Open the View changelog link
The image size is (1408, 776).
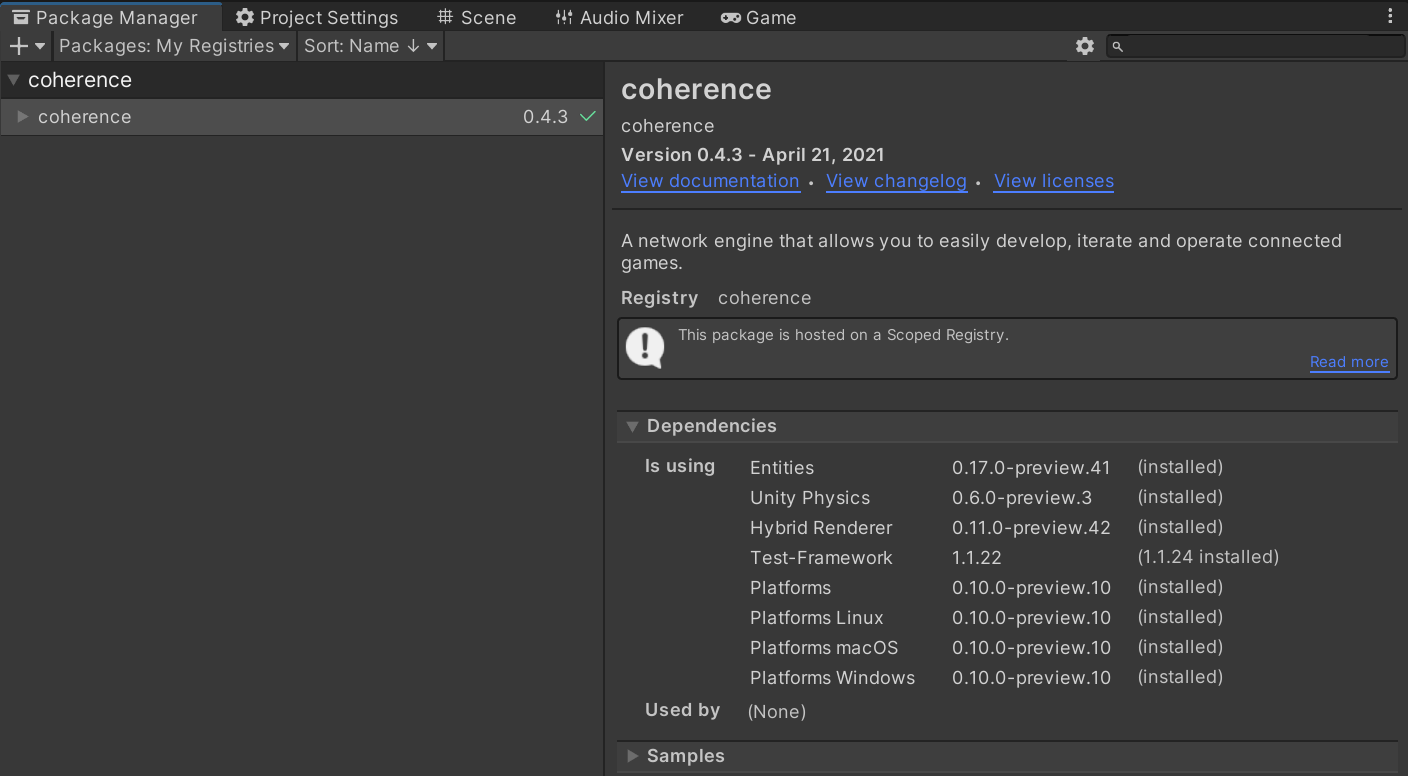pos(896,181)
